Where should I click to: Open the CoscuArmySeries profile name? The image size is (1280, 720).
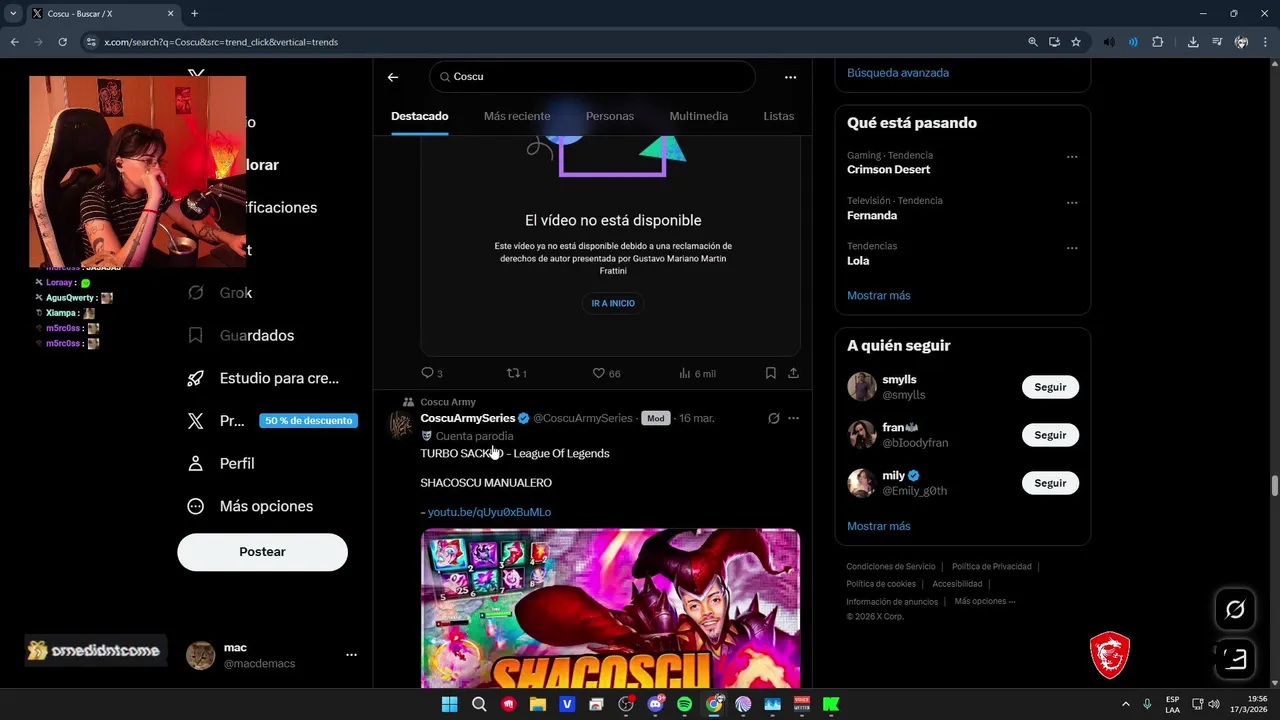click(x=468, y=418)
